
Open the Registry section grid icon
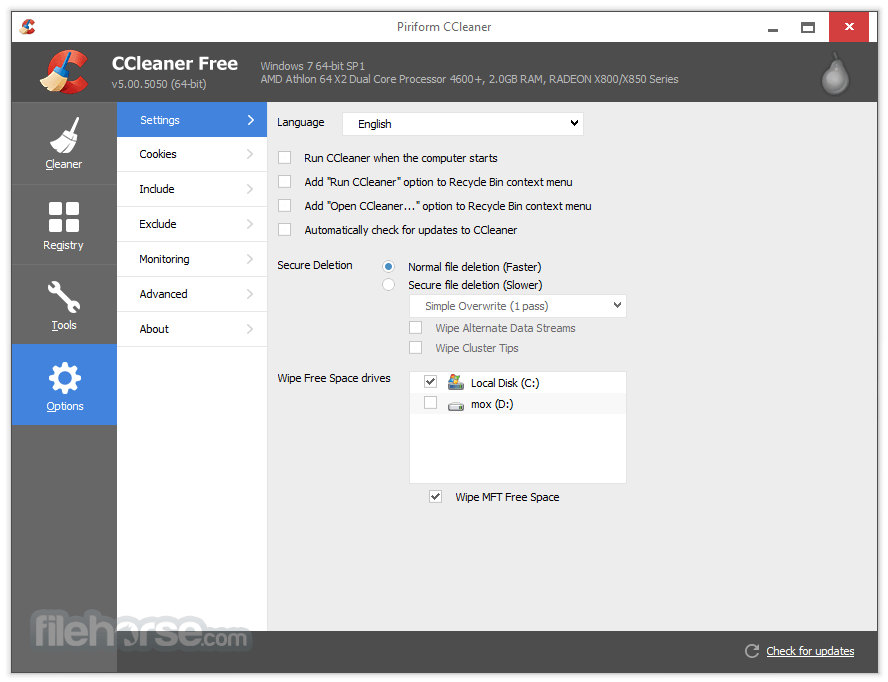click(x=64, y=217)
